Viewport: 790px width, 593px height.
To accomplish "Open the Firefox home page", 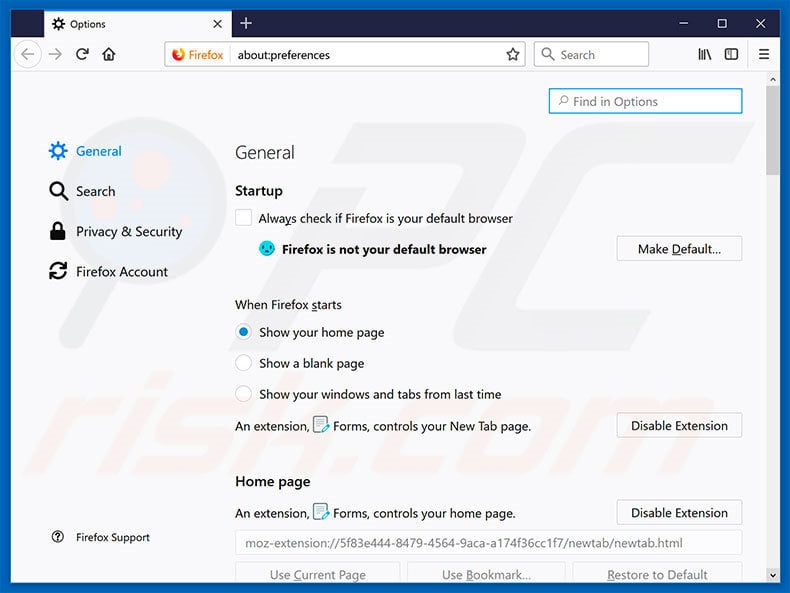I will [x=109, y=54].
